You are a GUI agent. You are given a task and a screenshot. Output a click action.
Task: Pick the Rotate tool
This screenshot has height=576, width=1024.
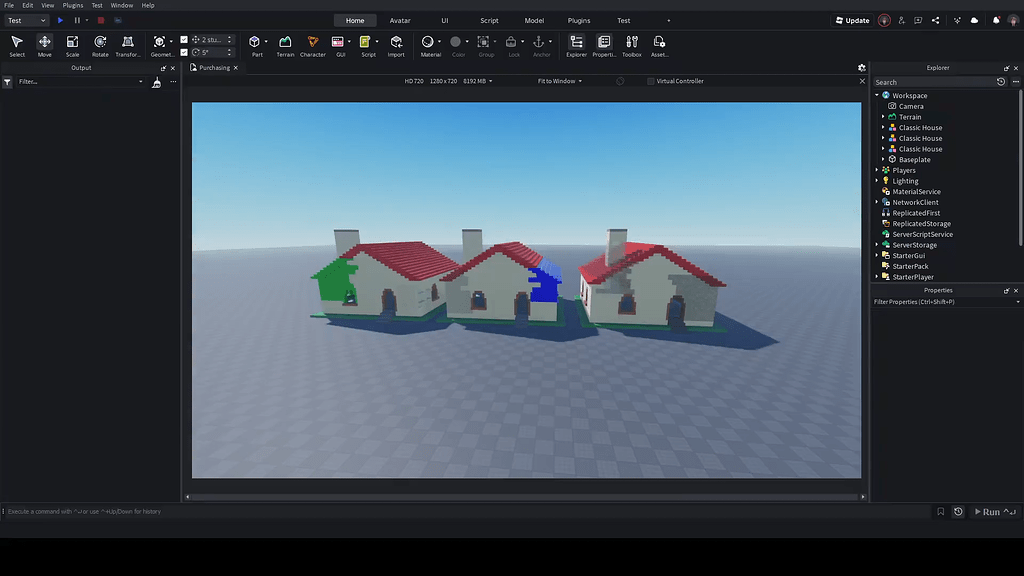100,46
